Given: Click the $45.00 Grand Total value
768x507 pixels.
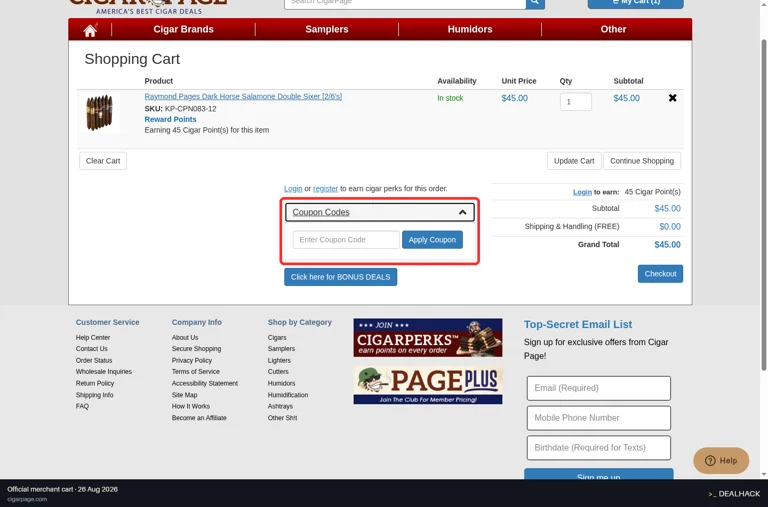Looking at the screenshot, I should (x=667, y=244).
